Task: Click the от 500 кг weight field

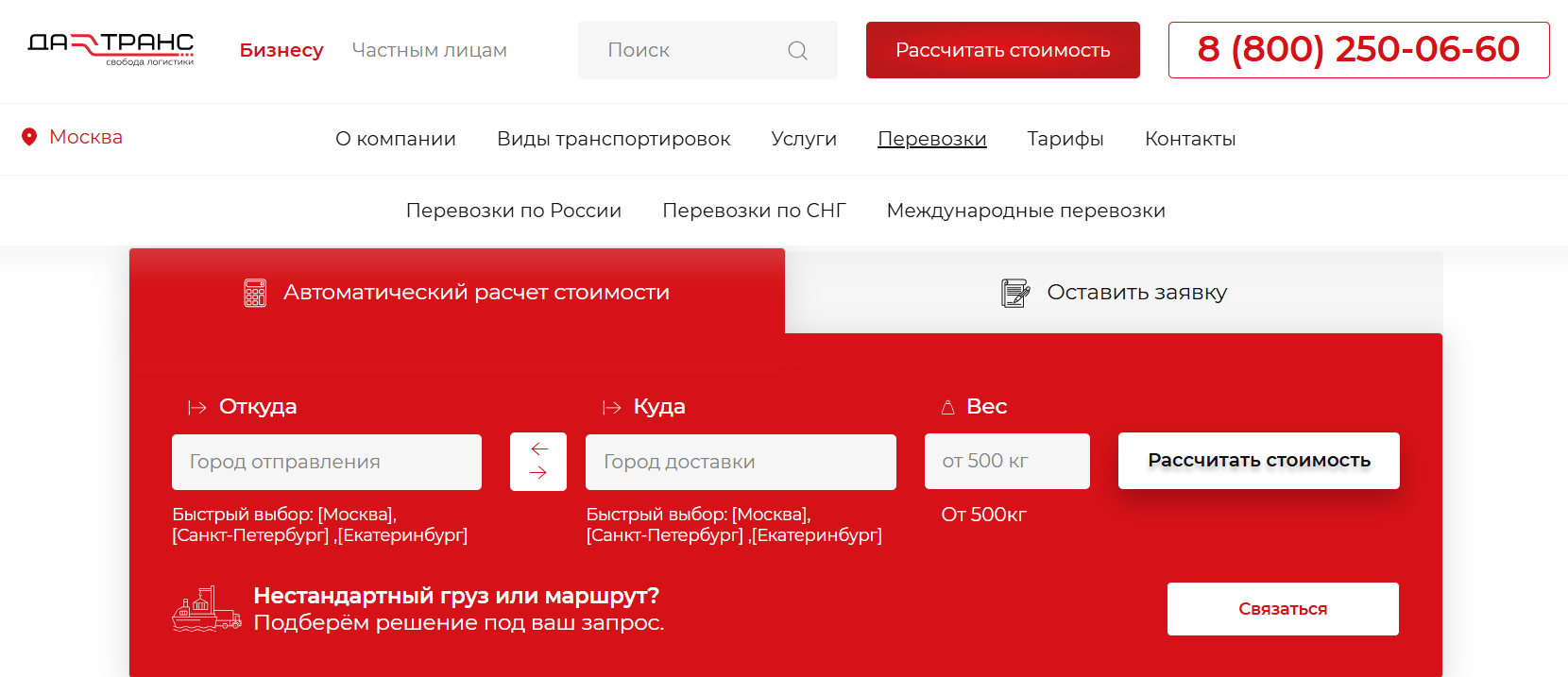Action: coord(1007,461)
